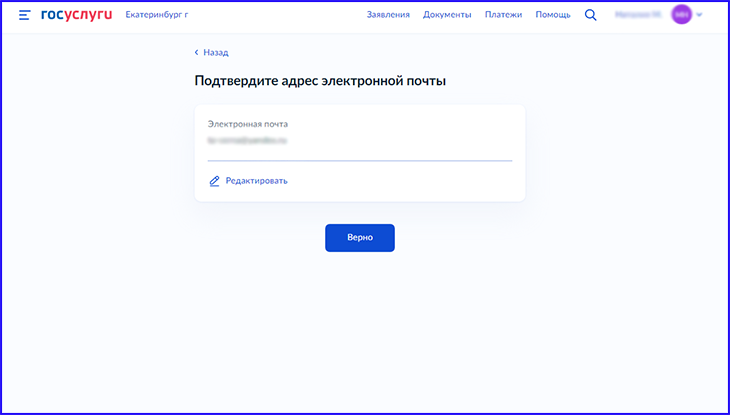Change the location Екатеринбург г
This screenshot has width=730, height=415.
(x=156, y=15)
